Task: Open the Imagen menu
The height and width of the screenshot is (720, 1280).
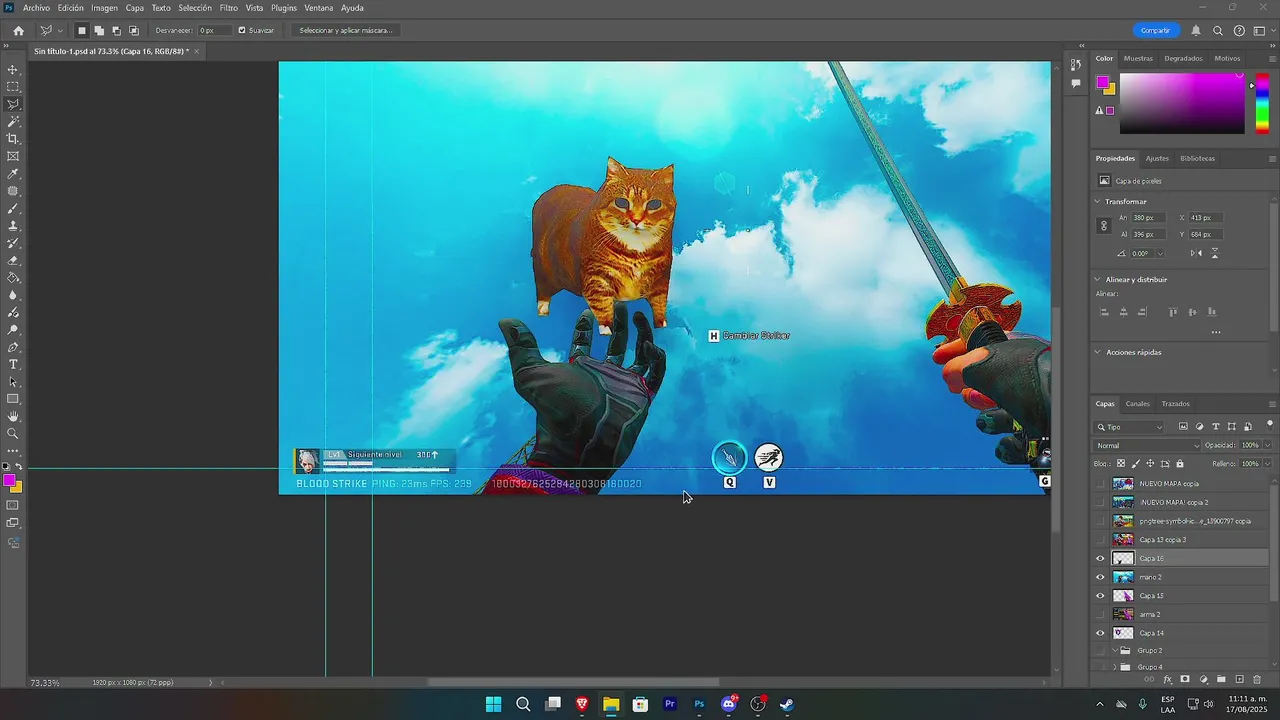Action: (104, 8)
